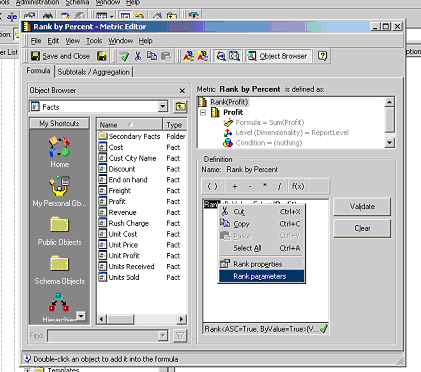Sort the list by the Name column header
This screenshot has width=421, height=372.
129,125
